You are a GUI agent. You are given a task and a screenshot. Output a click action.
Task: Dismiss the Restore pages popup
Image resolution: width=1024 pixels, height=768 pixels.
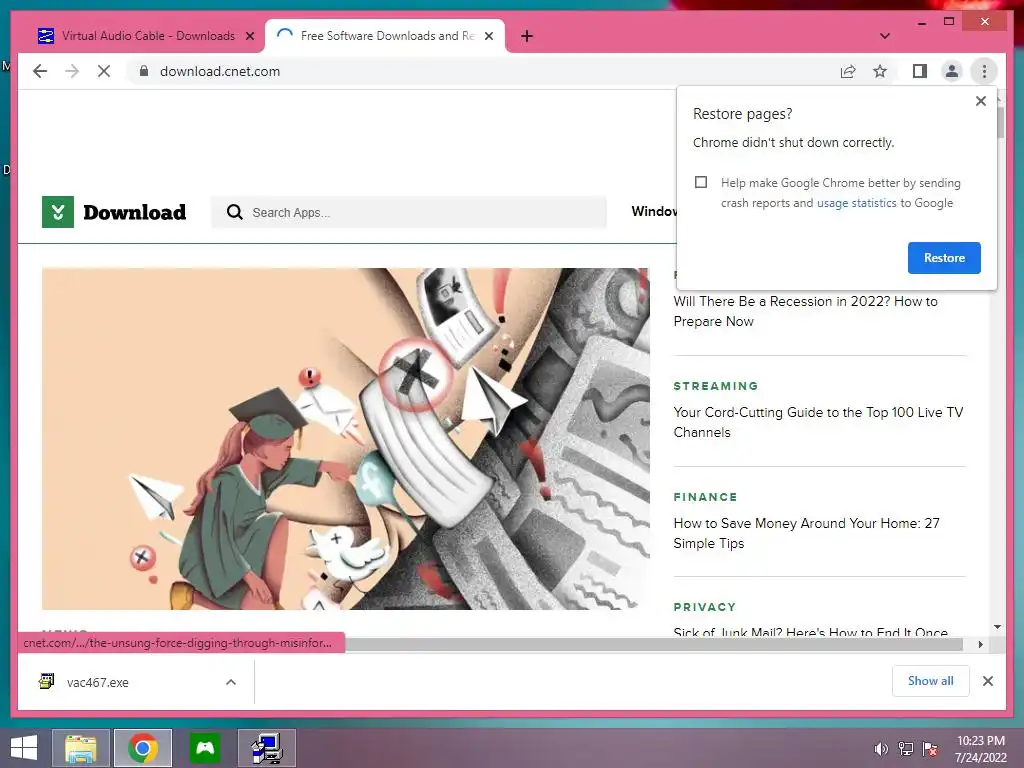tap(980, 101)
